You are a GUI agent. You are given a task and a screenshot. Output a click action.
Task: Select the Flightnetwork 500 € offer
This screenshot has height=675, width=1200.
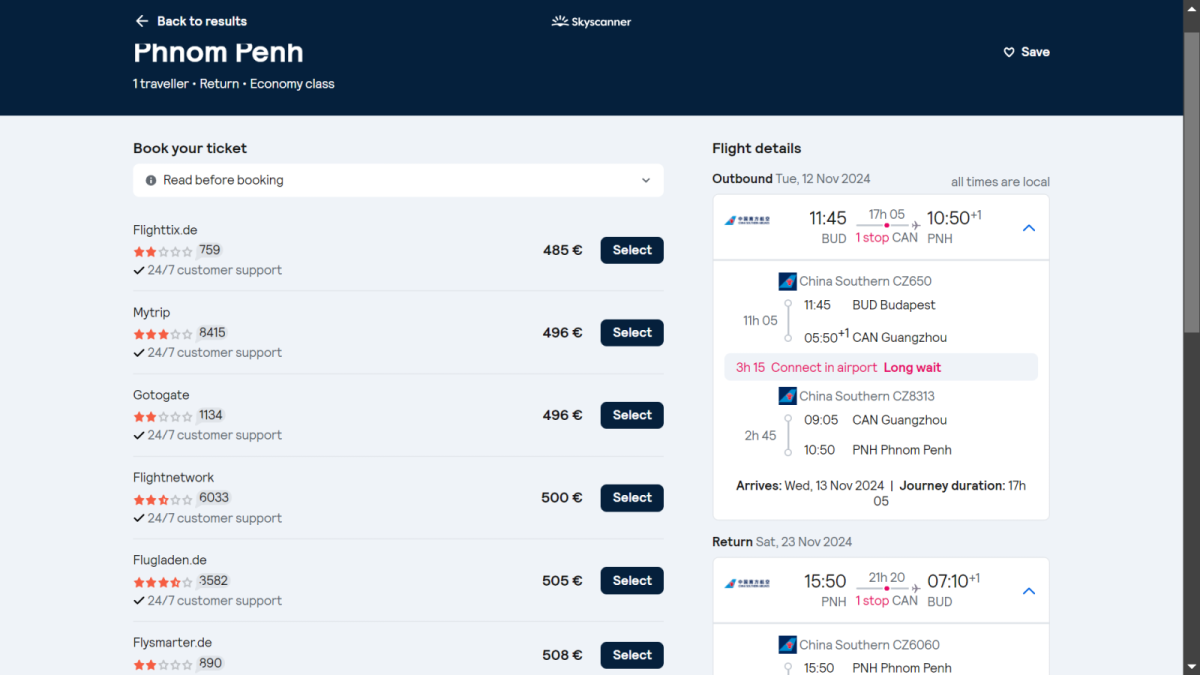point(631,498)
